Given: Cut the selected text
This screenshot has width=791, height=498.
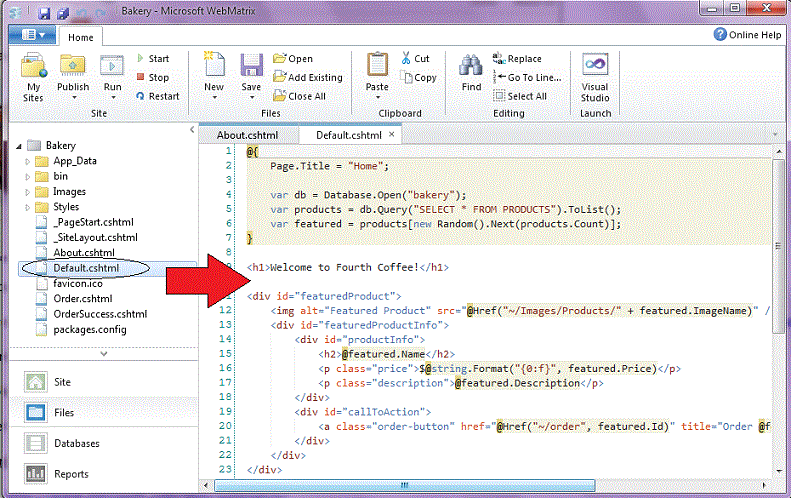Looking at the screenshot, I should pyautogui.click(x=415, y=59).
